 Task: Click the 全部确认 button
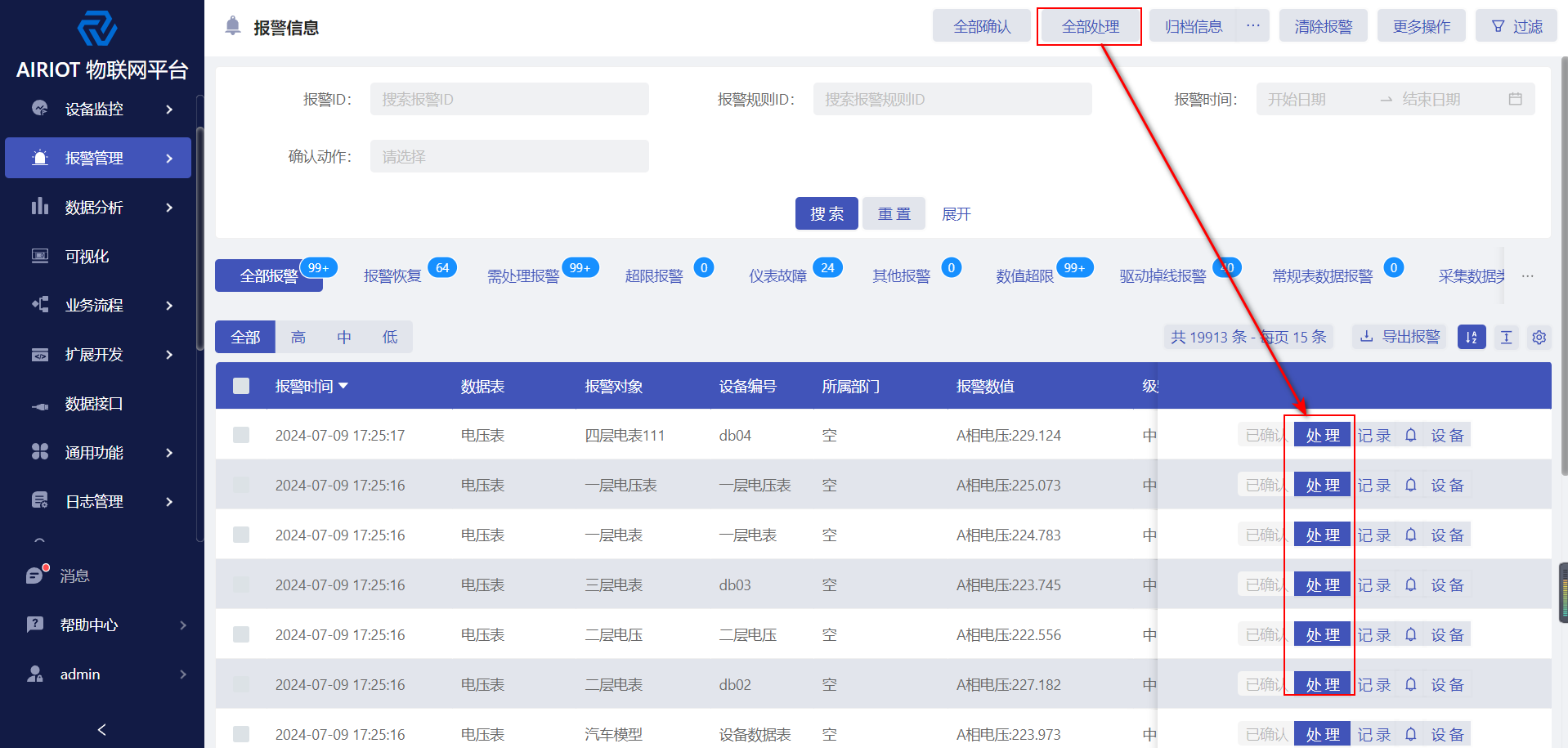pyautogui.click(x=982, y=26)
